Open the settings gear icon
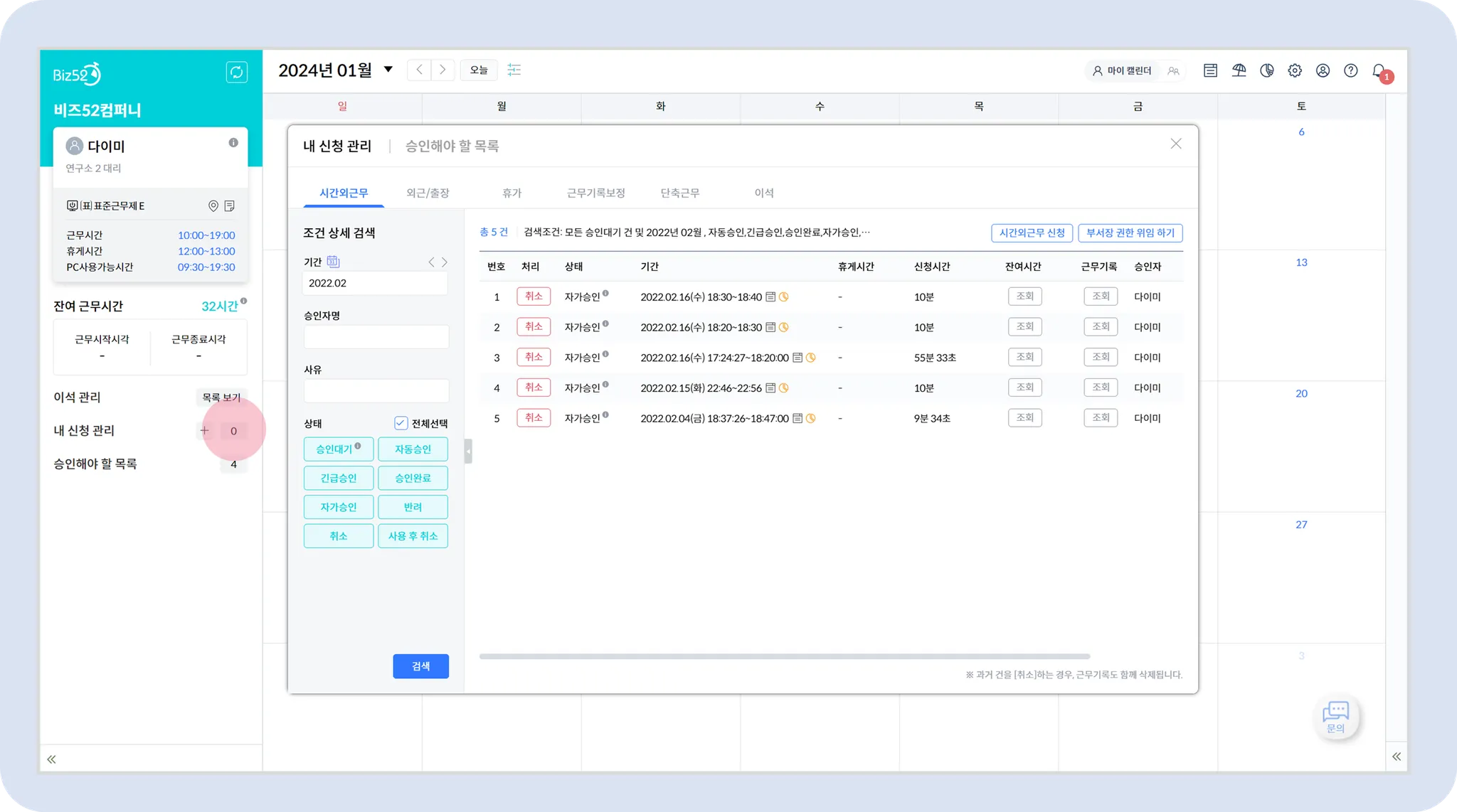 (1295, 70)
